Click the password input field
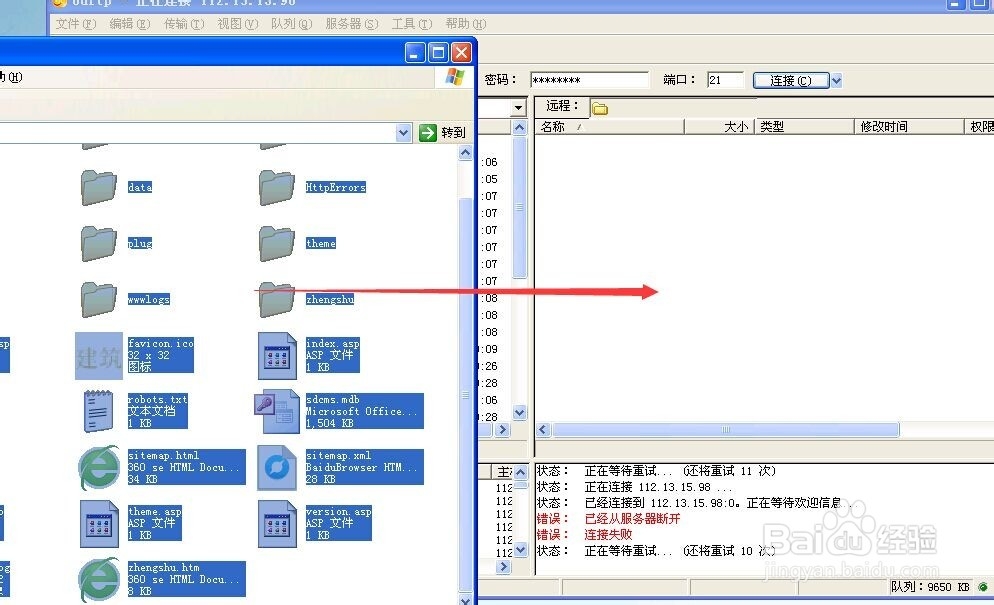 [590, 80]
